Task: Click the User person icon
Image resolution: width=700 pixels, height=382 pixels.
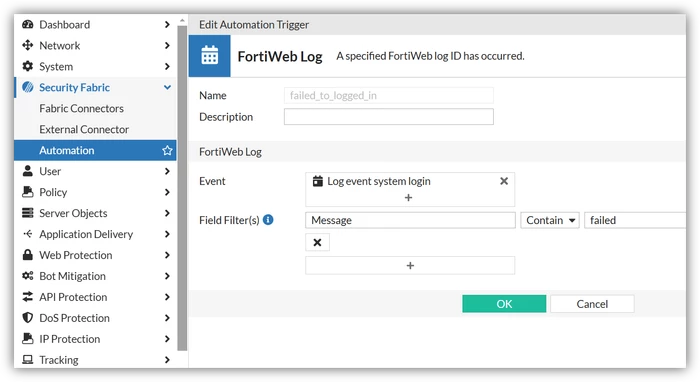Action: tap(28, 171)
